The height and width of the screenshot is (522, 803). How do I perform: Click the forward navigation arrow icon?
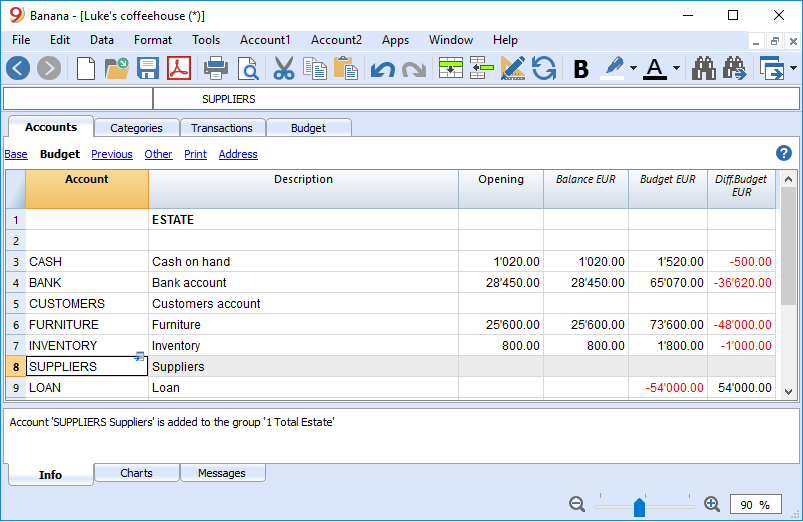[49, 68]
